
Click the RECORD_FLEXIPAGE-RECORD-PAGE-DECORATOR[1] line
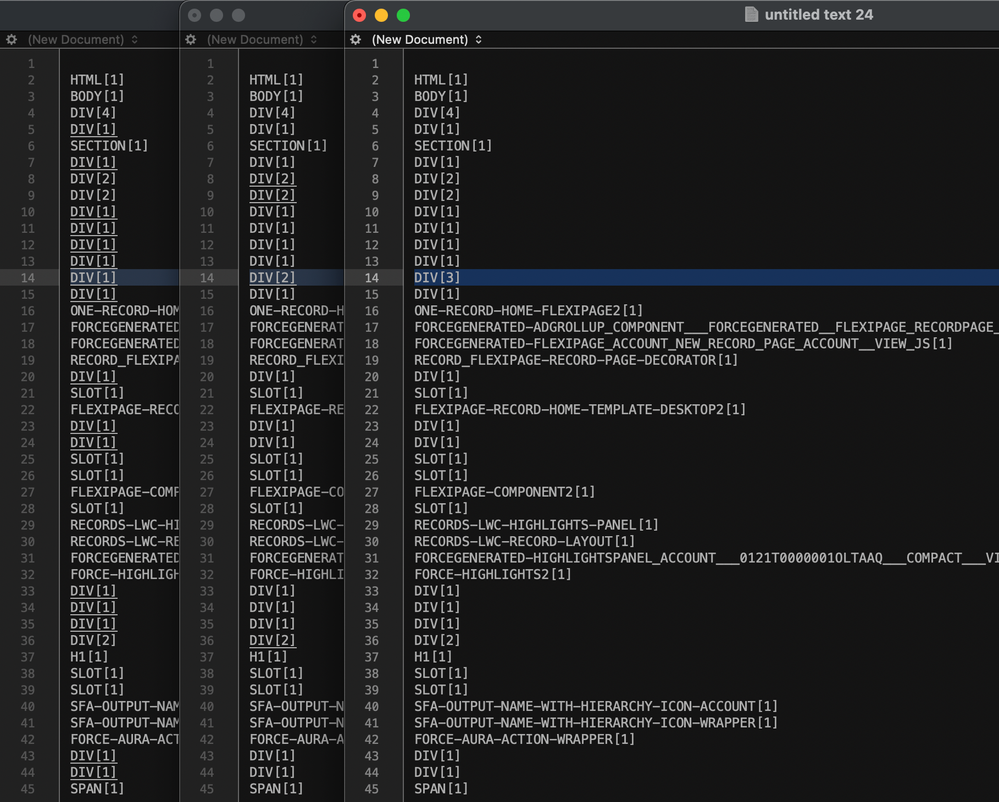tap(576, 360)
